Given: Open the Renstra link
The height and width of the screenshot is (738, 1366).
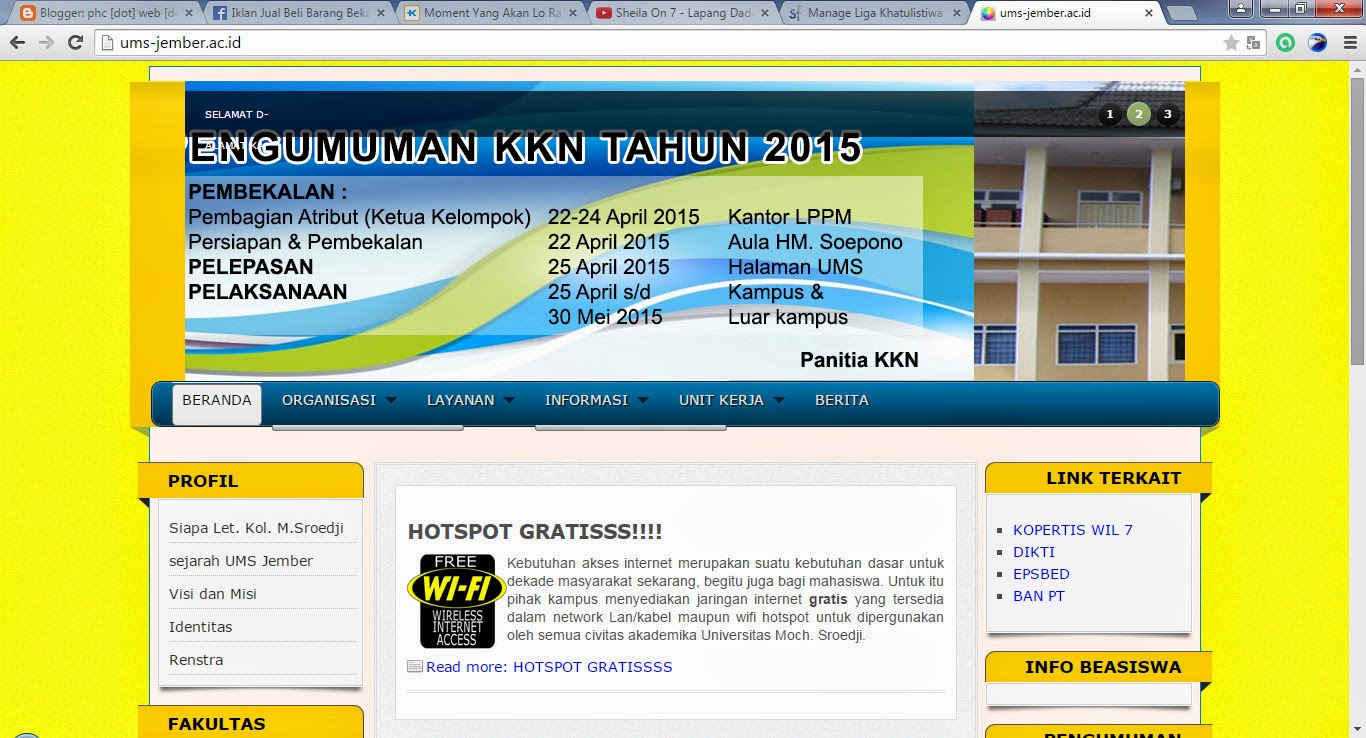Looking at the screenshot, I should pyautogui.click(x=196, y=660).
